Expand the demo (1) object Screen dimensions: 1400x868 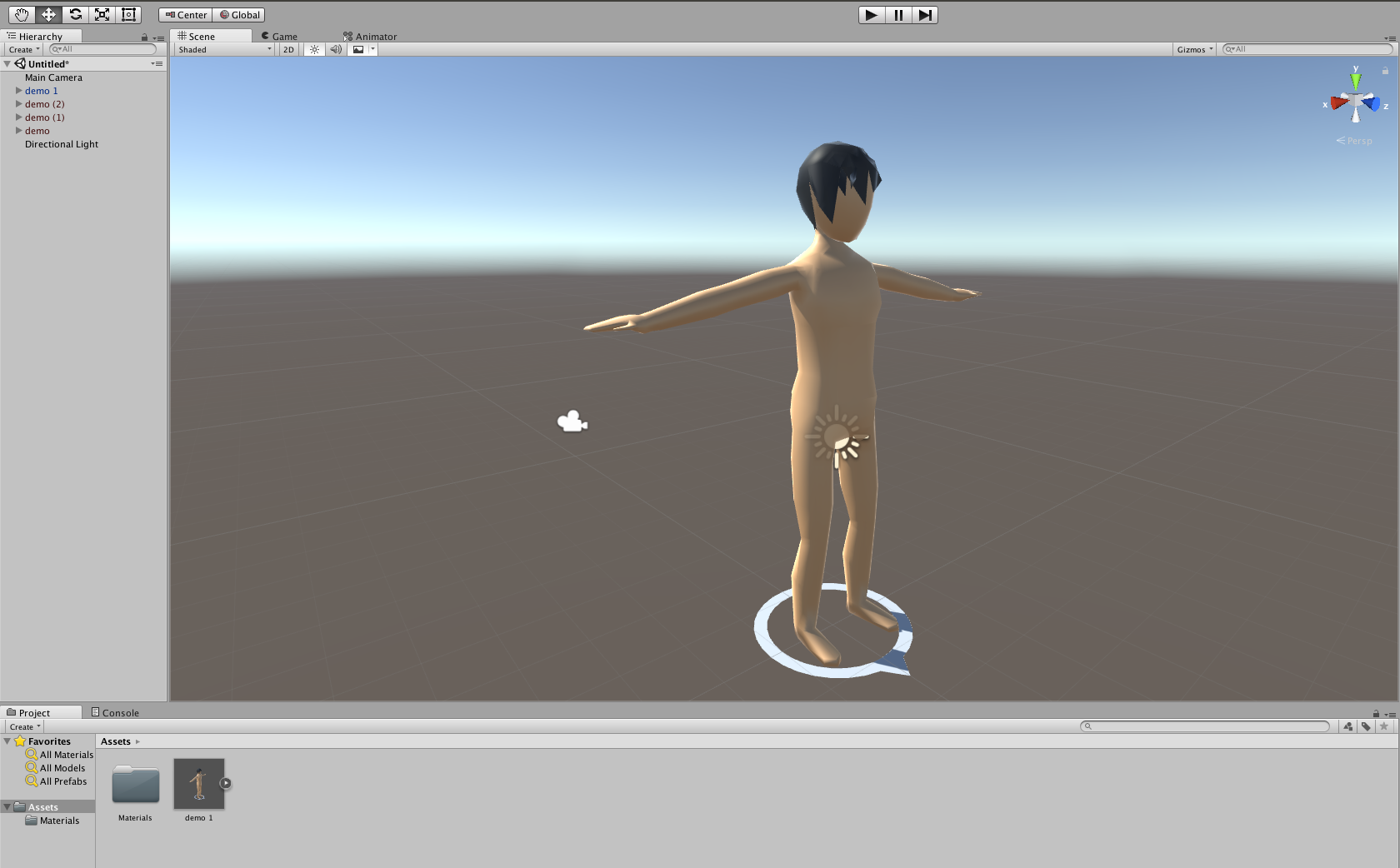18,117
